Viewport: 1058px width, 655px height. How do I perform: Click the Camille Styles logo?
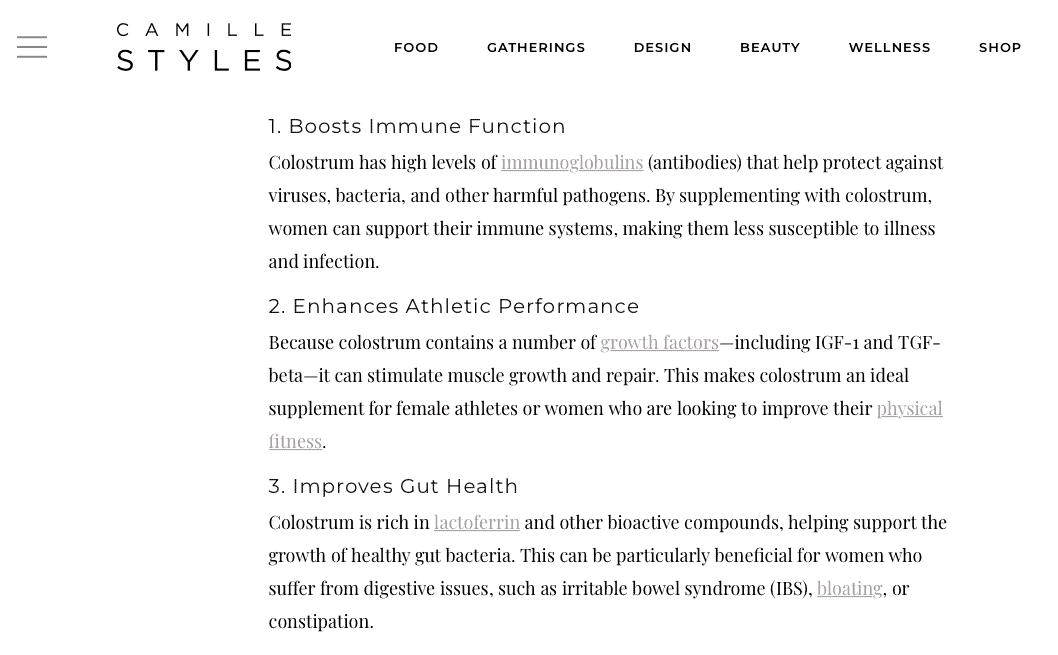[204, 47]
